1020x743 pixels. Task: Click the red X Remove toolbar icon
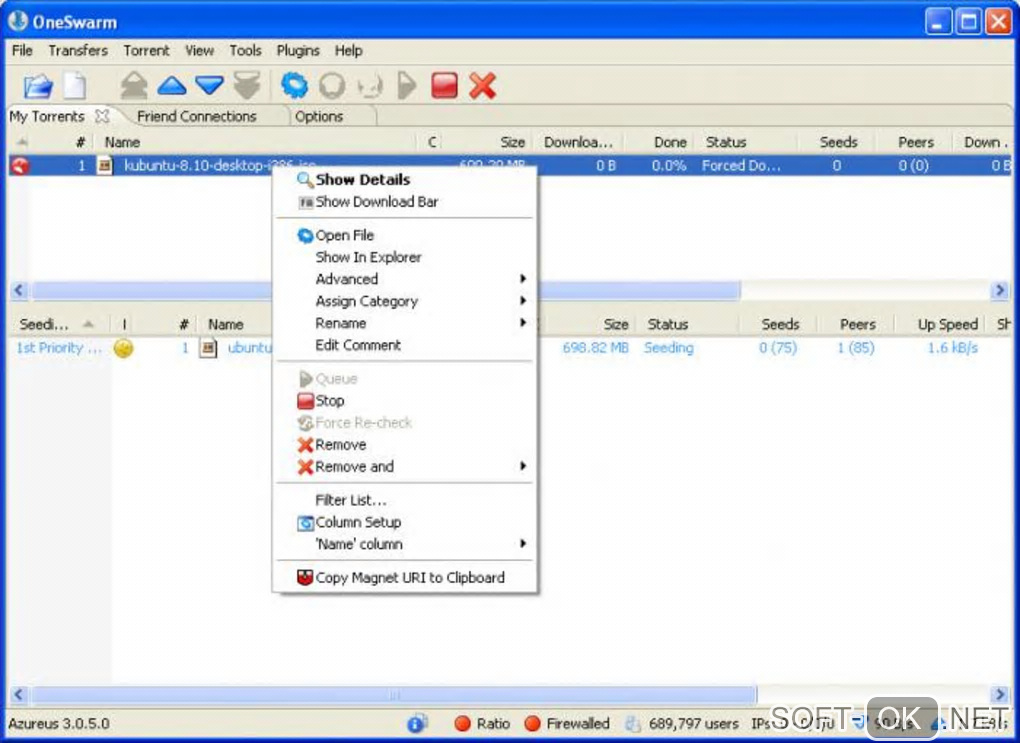482,85
